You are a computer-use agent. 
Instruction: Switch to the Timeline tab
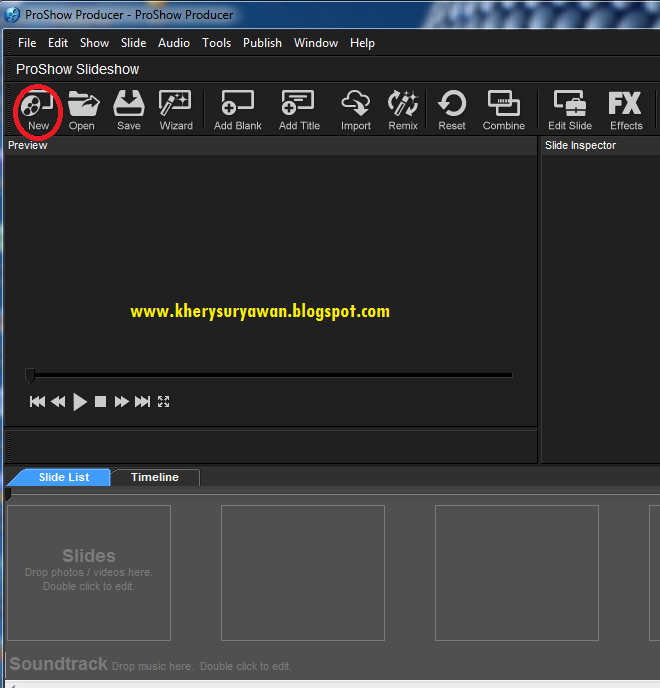pyautogui.click(x=155, y=477)
